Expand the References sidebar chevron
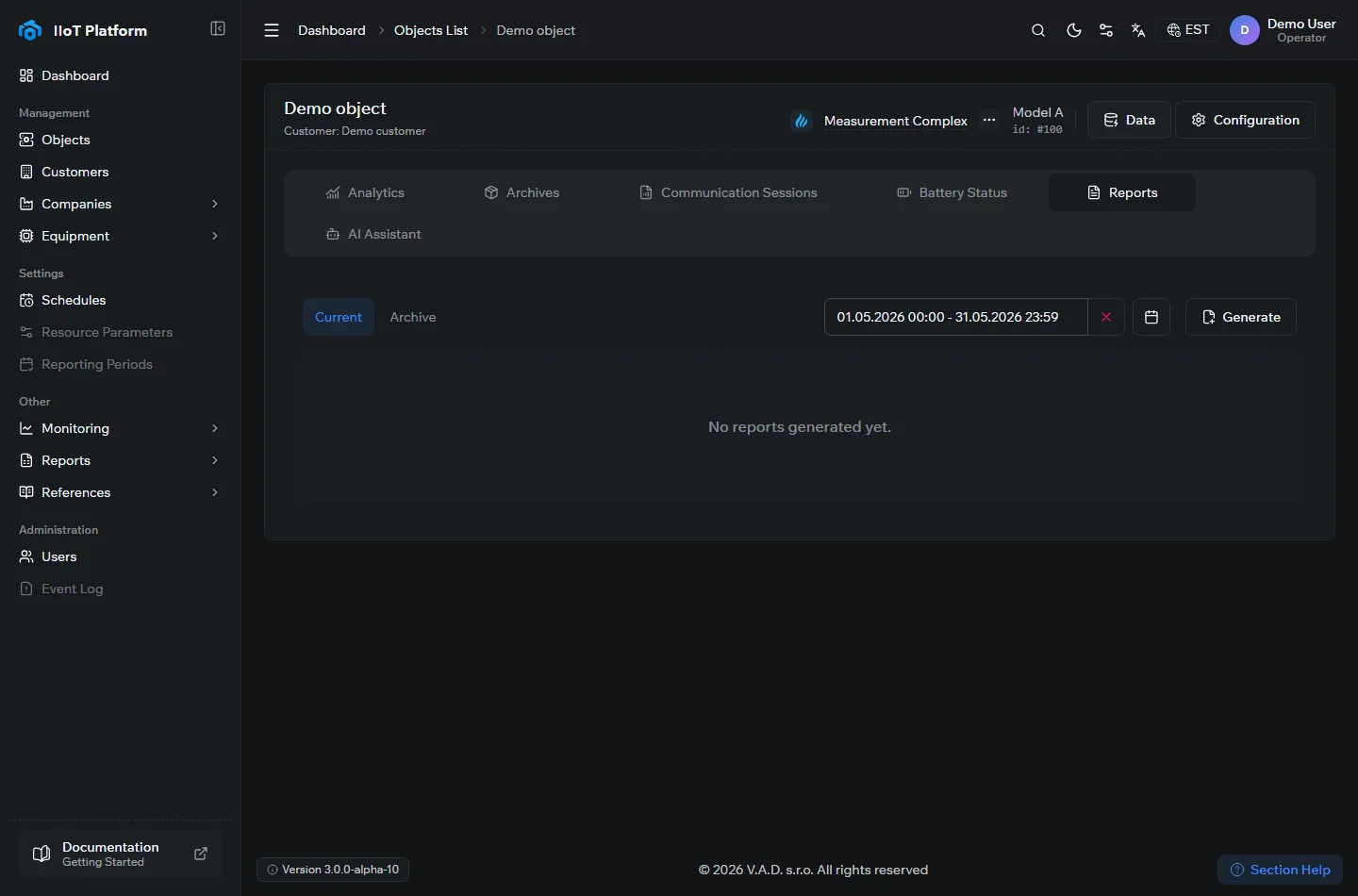This screenshot has width=1358, height=896. coord(215,492)
